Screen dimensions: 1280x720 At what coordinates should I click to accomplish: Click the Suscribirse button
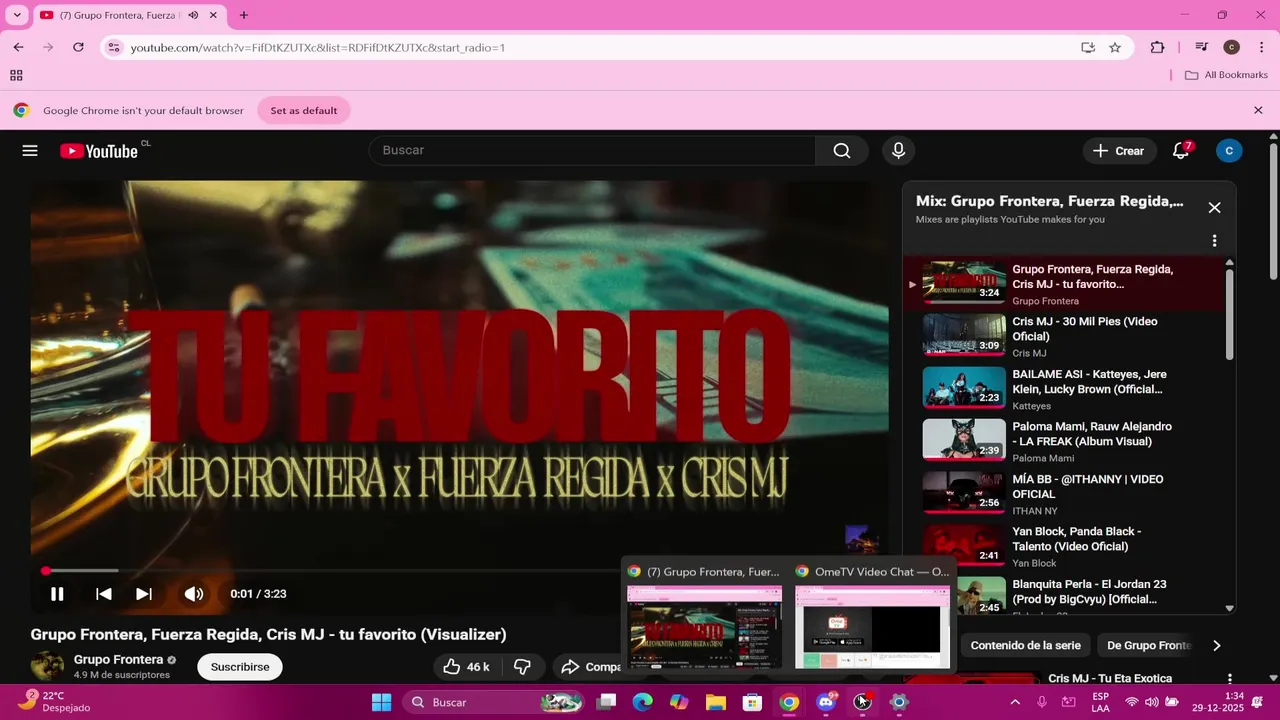pos(240,667)
